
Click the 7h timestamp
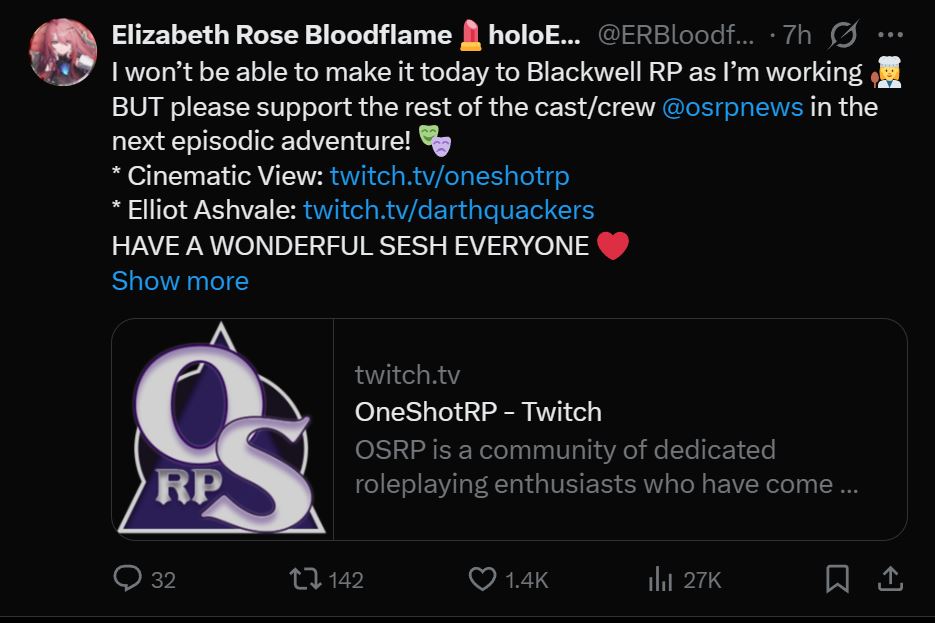pos(797,36)
